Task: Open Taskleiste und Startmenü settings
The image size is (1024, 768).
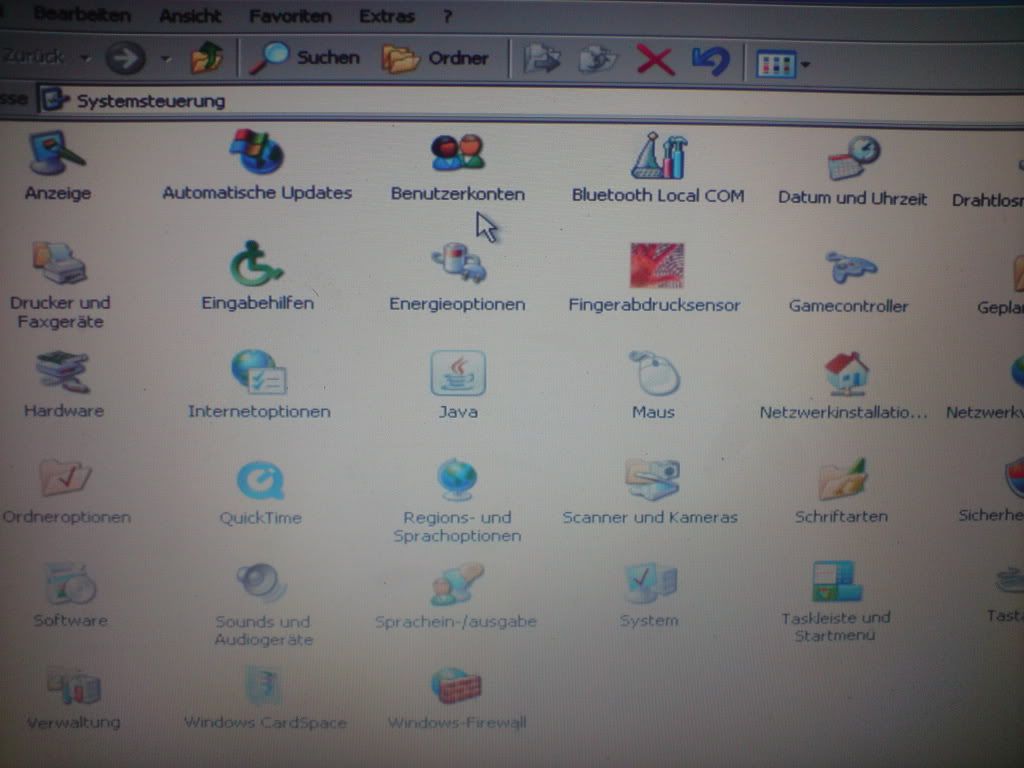Action: pos(836,601)
